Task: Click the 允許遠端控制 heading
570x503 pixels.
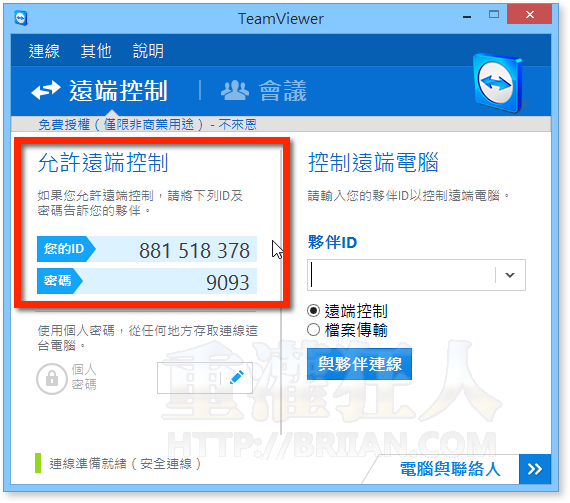Action: (103, 162)
